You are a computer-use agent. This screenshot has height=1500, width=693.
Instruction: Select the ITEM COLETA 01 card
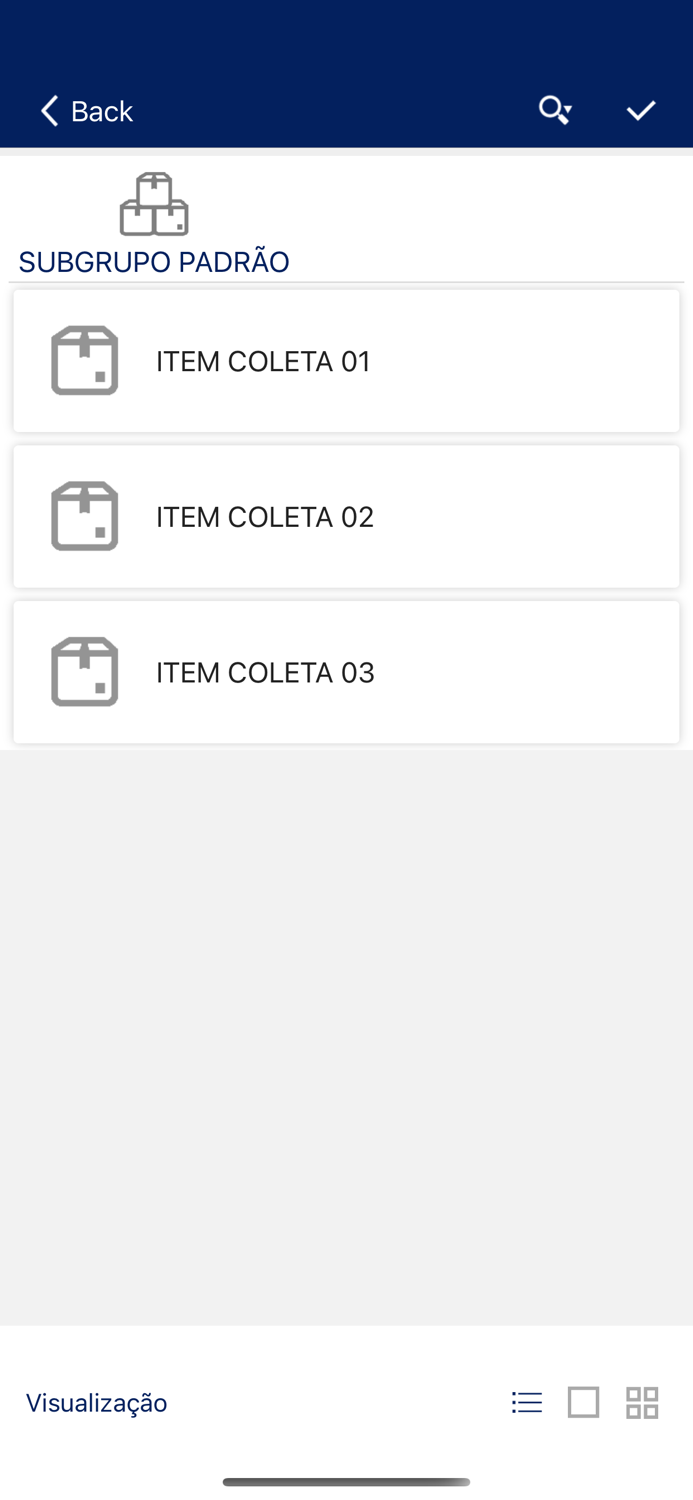point(346,360)
